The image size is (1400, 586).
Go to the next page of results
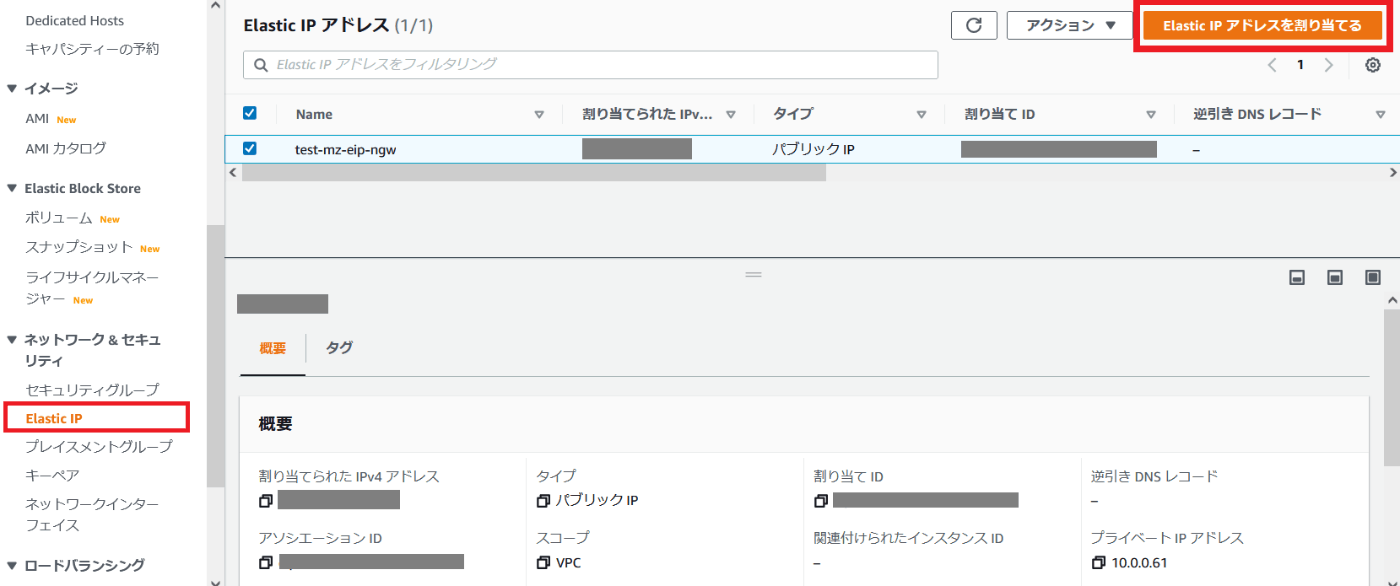pyautogui.click(x=1329, y=65)
